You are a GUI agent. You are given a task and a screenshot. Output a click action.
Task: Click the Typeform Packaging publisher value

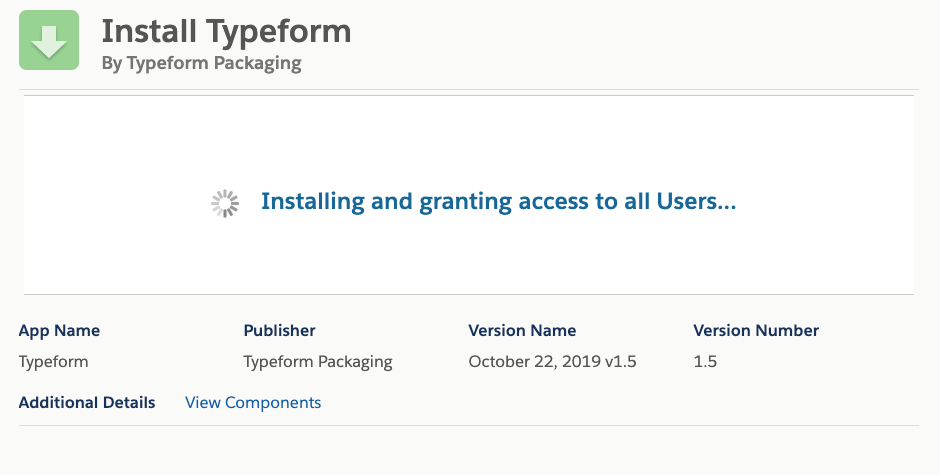(x=318, y=362)
